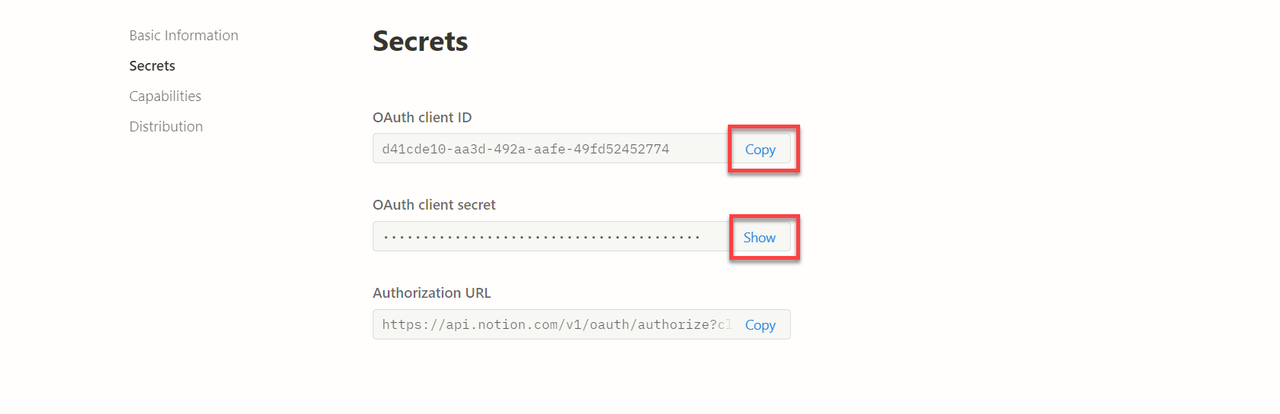The image size is (1280, 414).
Task: Copy the OAuth client ID
Action: pos(760,149)
